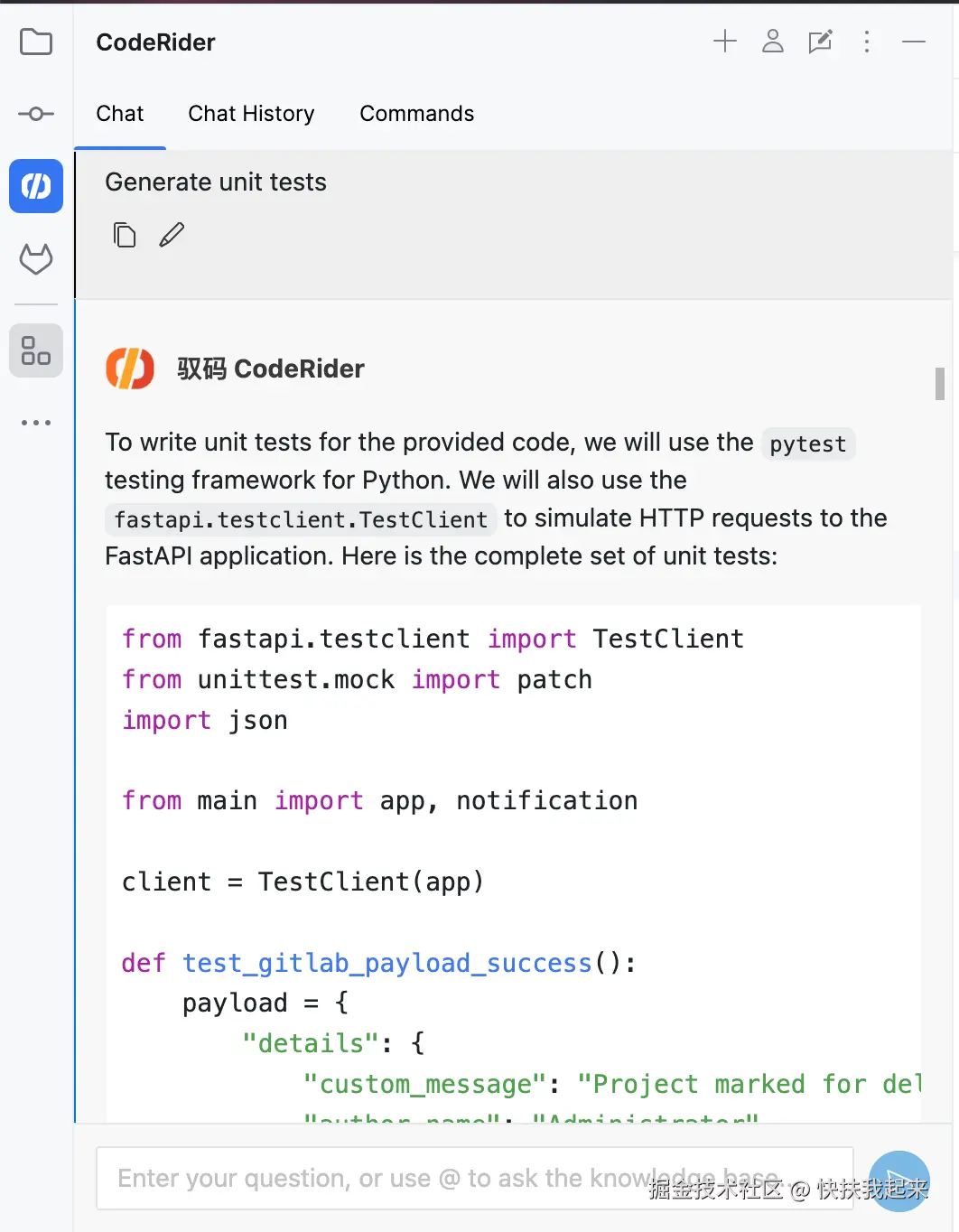Send the message with arrow button
Screen dimensions: 959x1232
click(x=899, y=1181)
